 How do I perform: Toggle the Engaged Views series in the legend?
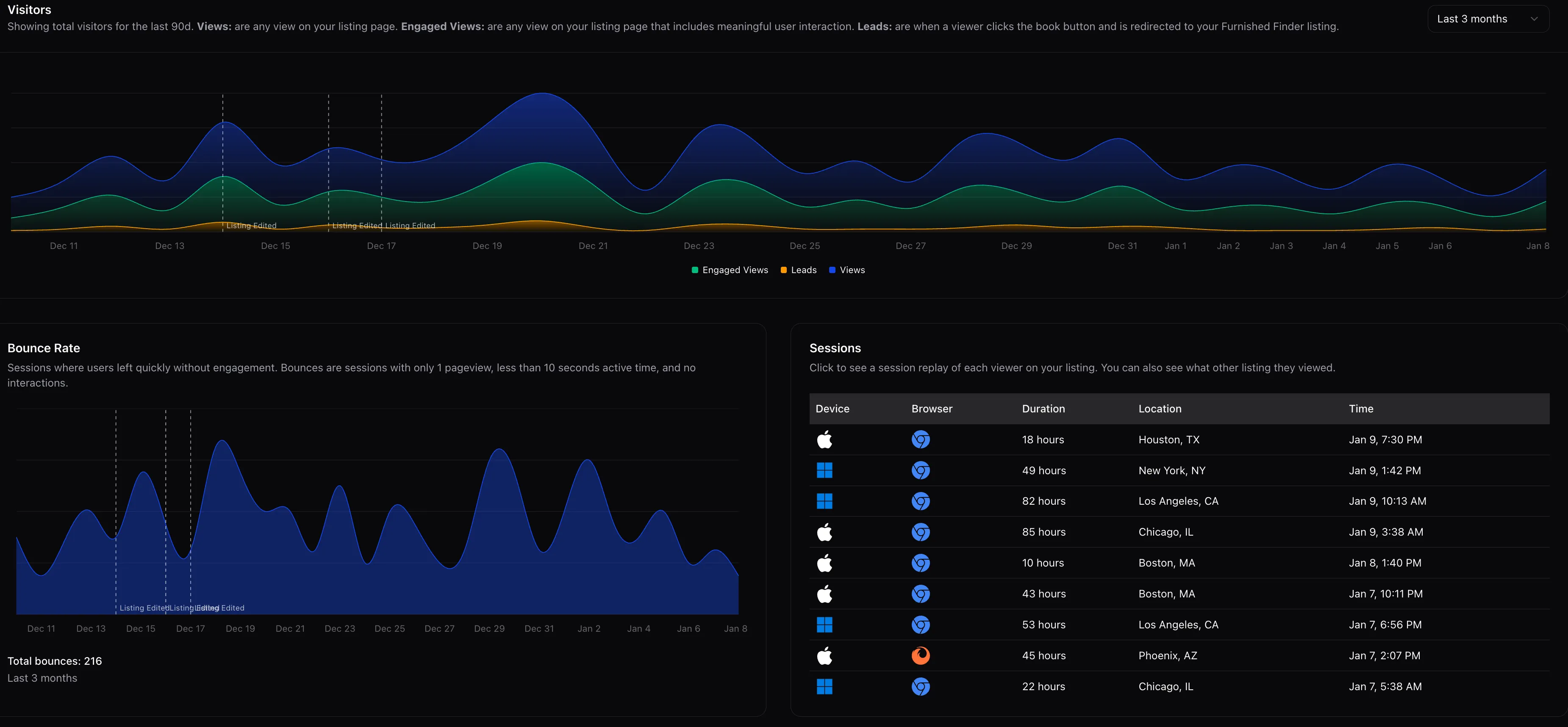729,270
